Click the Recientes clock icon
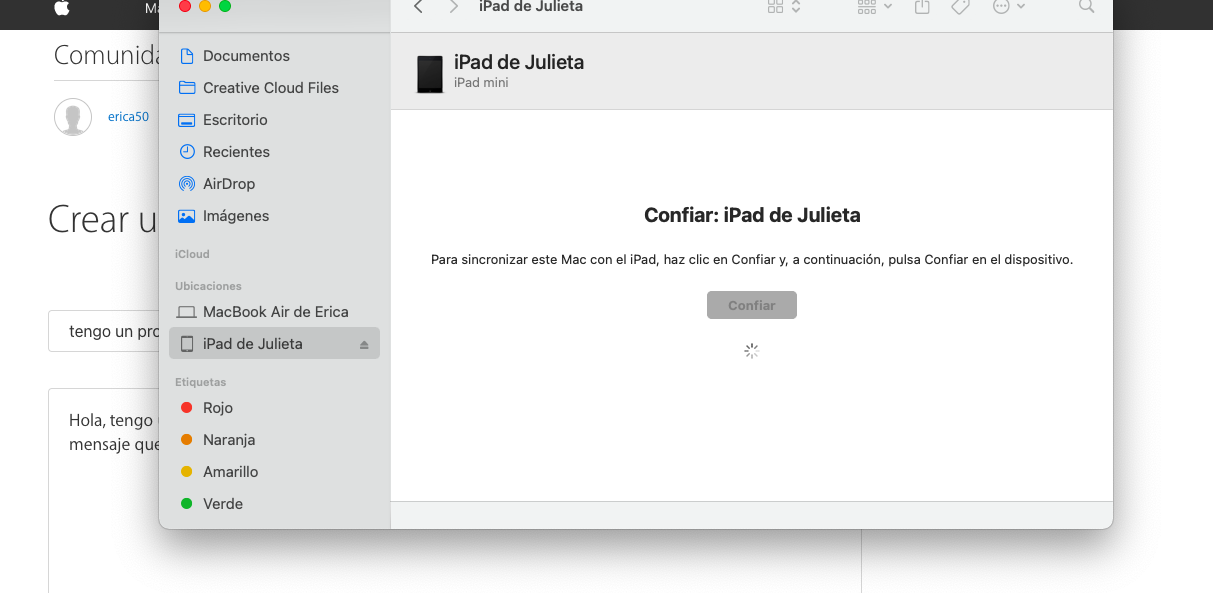This screenshot has height=593, width=1213. [x=186, y=152]
